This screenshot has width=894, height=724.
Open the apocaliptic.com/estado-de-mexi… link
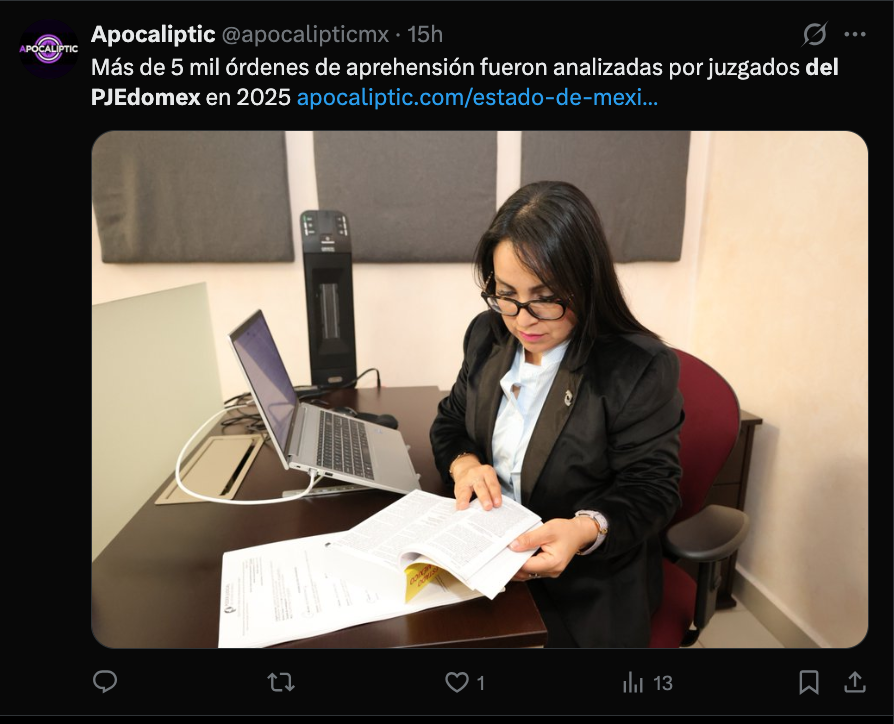[477, 97]
